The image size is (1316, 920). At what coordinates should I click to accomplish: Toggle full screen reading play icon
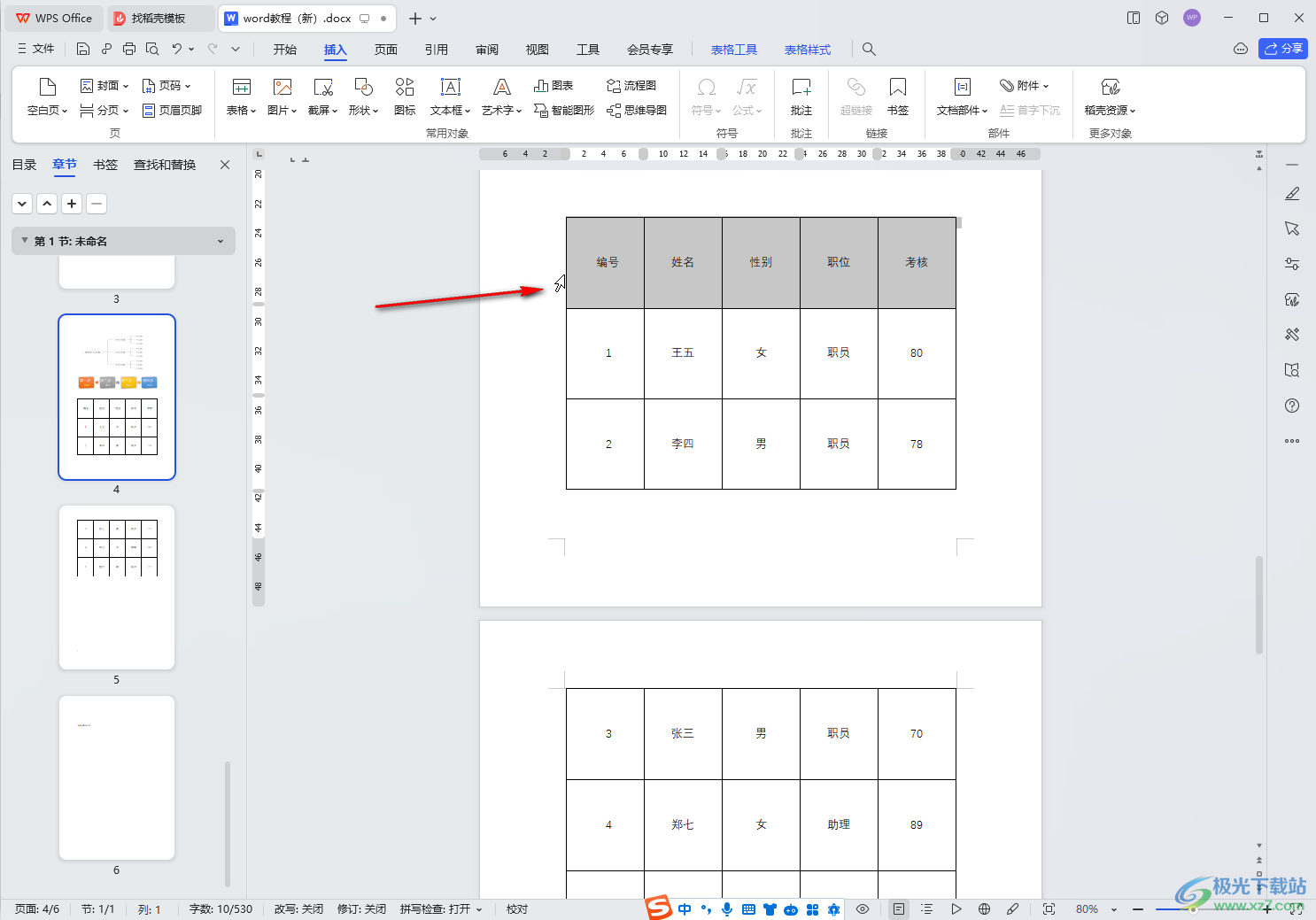click(956, 909)
